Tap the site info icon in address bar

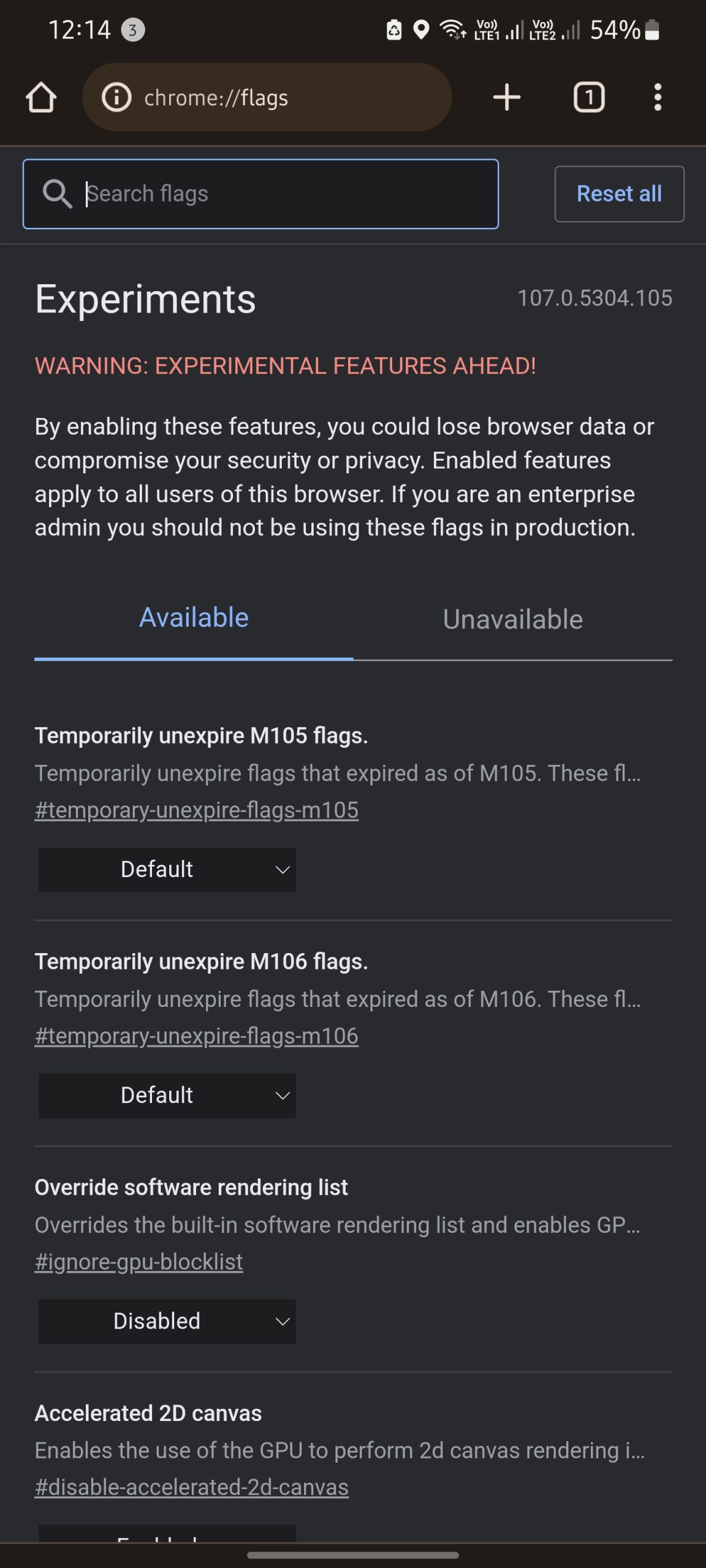tap(116, 97)
